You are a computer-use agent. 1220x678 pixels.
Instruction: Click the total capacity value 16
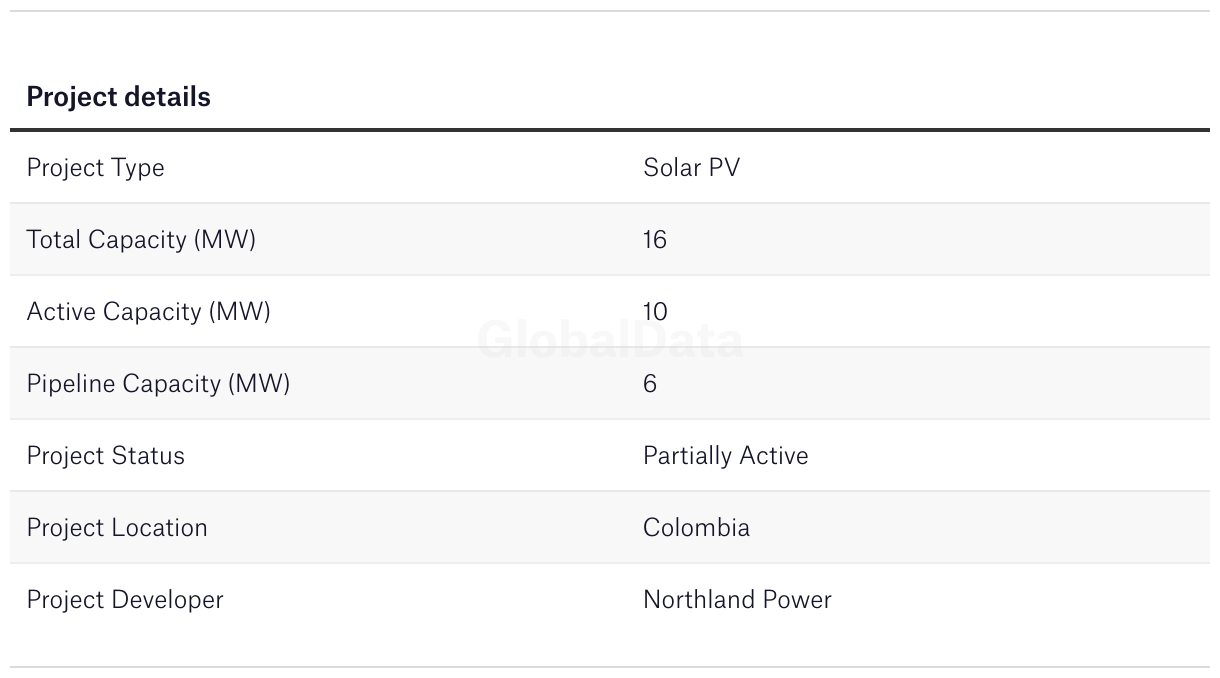point(655,239)
